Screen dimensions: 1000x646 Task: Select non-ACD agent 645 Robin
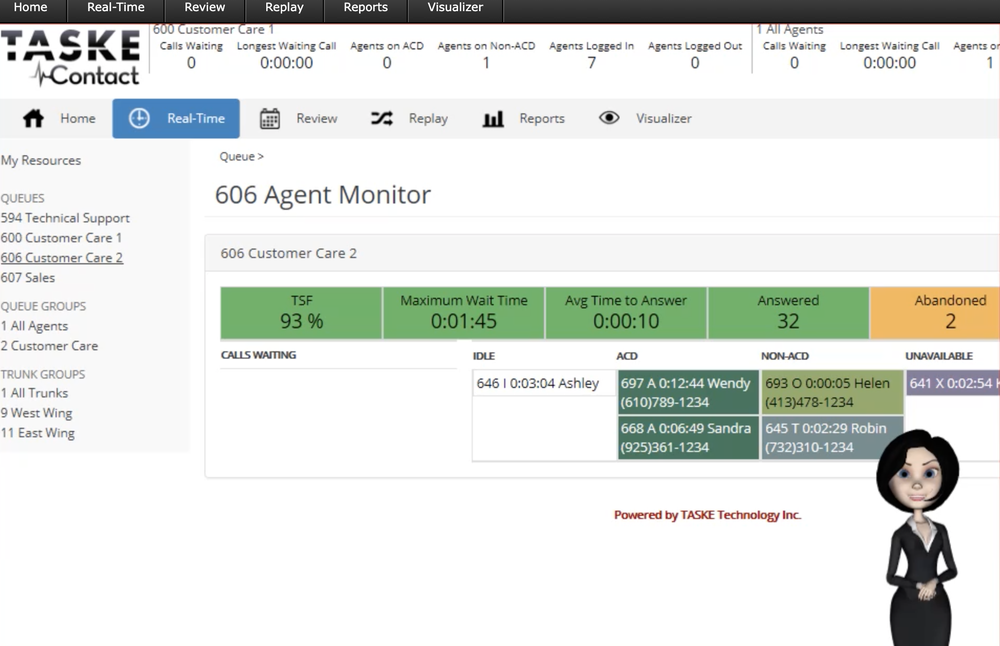832,437
